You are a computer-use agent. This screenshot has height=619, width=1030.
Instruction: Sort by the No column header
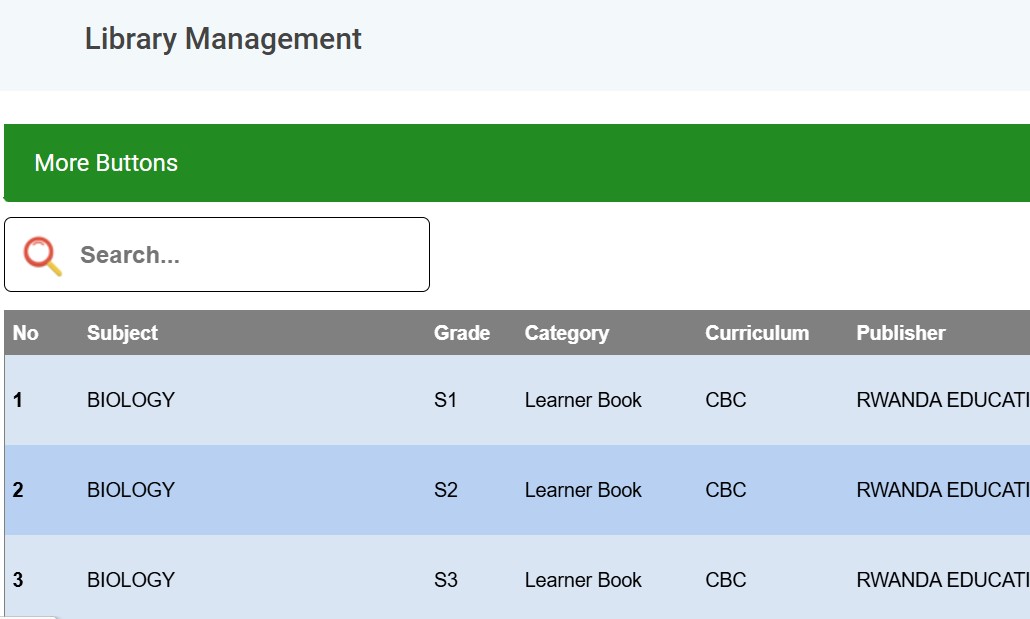coord(26,332)
